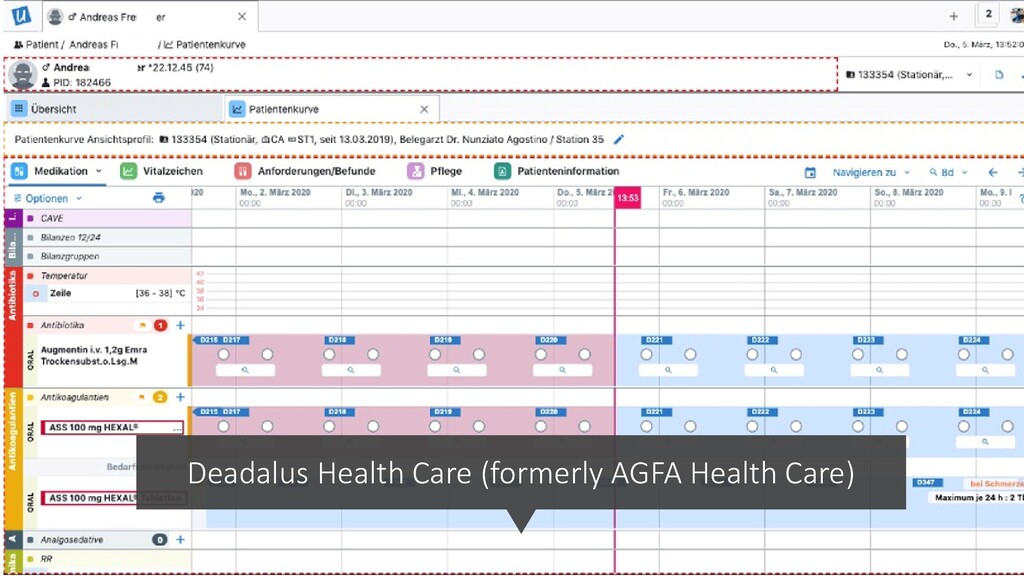Open the first ASS 100 mg HEXAL entry
This screenshot has width=1024, height=576.
pyautogui.click(x=112, y=427)
